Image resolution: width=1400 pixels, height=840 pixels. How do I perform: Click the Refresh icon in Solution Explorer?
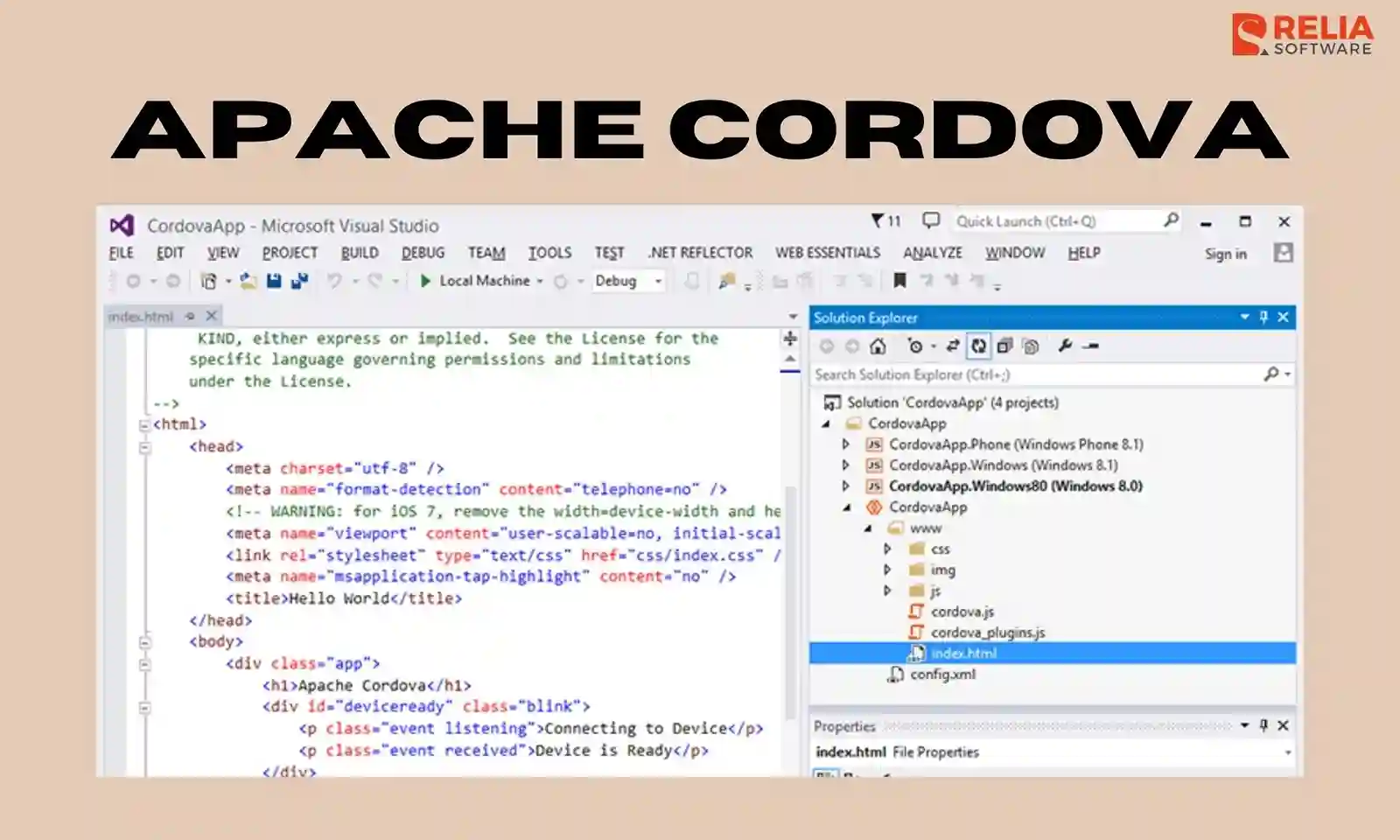(978, 346)
